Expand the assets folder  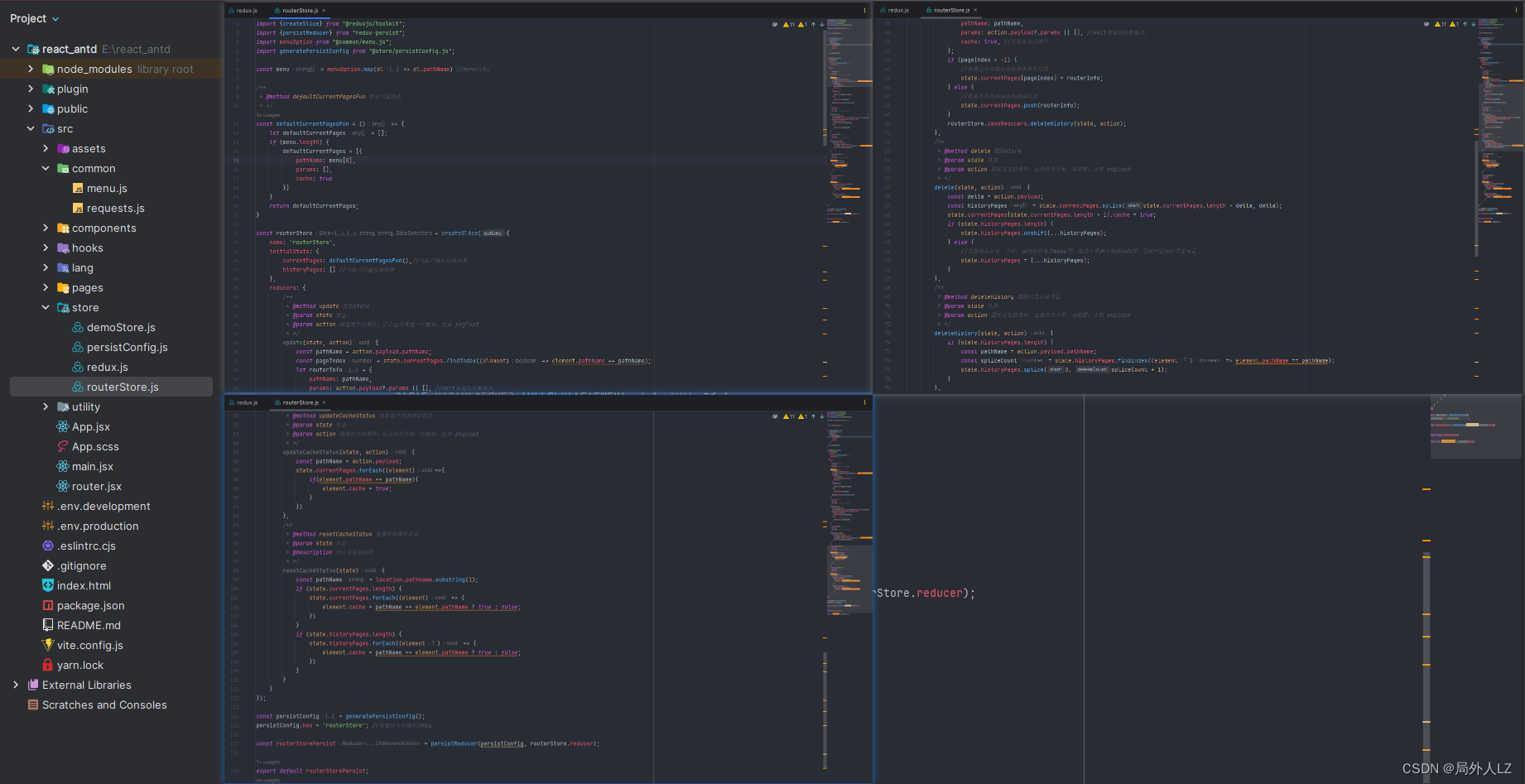(x=46, y=148)
